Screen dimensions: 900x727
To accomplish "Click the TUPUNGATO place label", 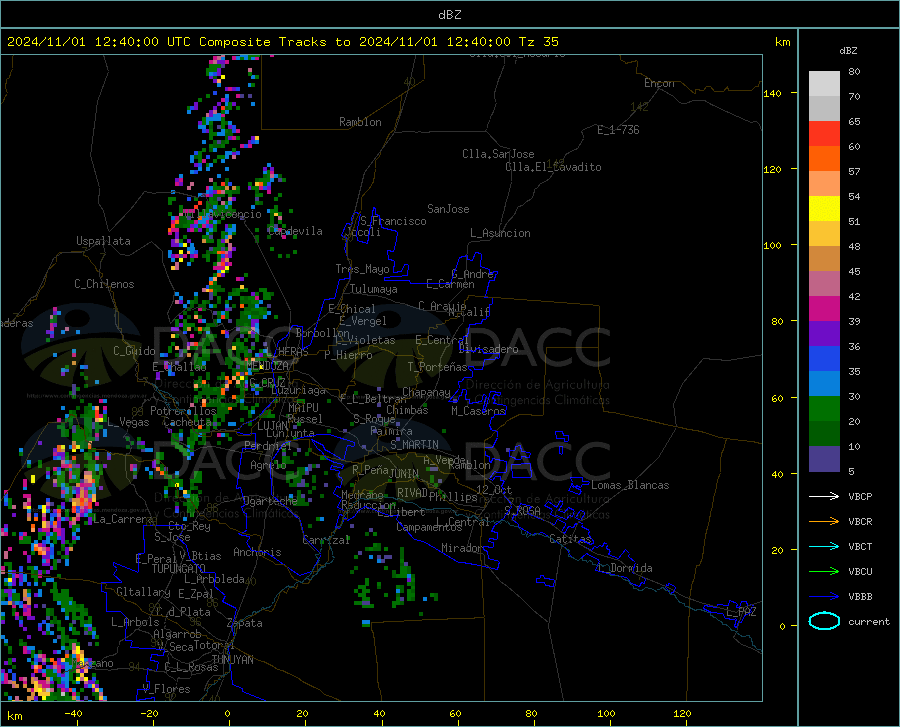I will click(179, 569).
